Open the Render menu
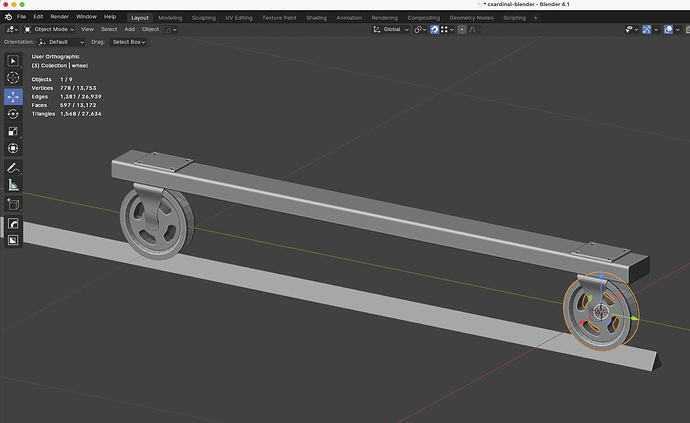690x423 pixels. pos(59,17)
